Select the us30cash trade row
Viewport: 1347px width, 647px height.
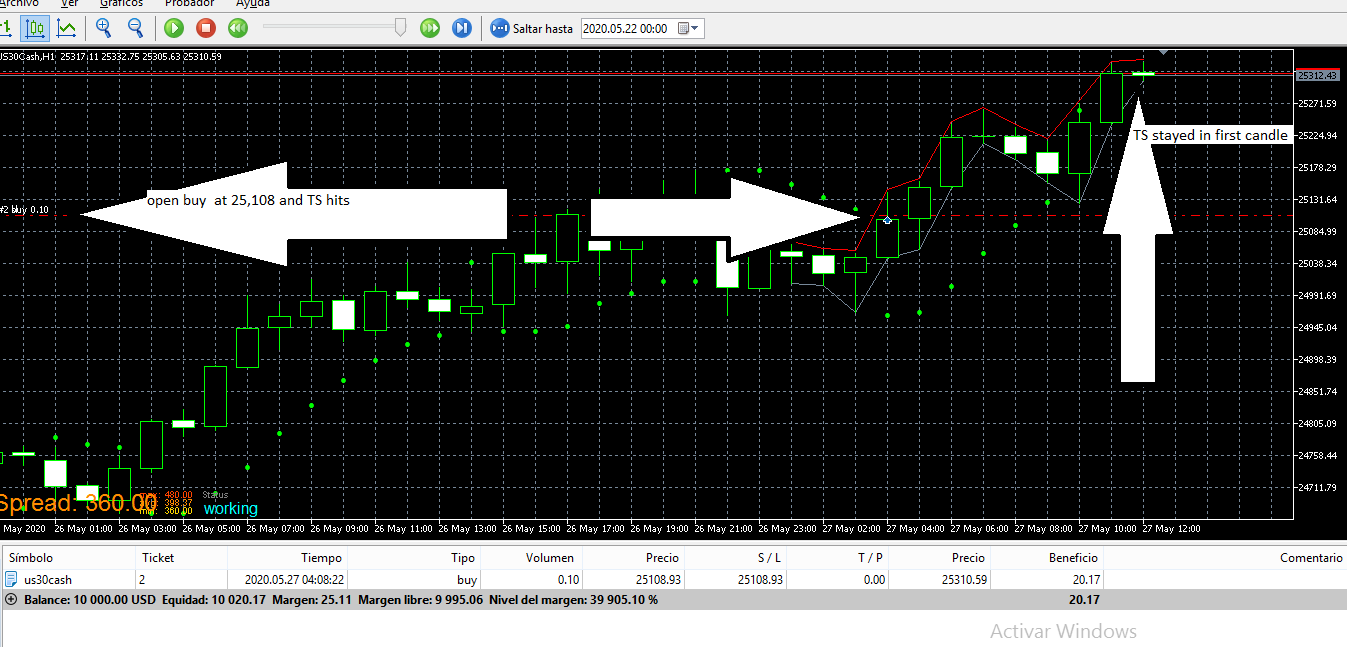tap(673, 579)
